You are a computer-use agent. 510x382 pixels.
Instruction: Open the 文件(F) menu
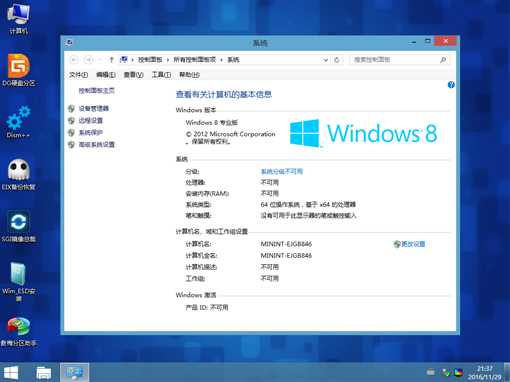tap(78, 75)
